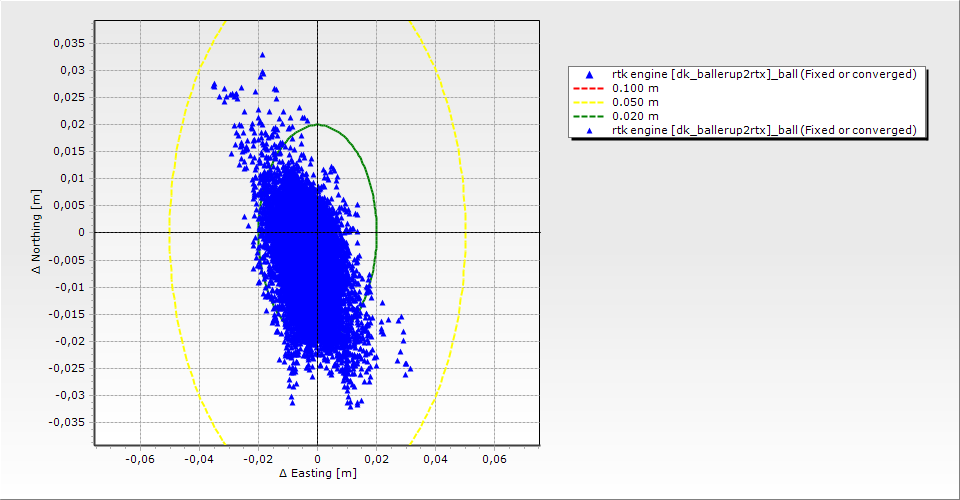Click the small blue triangle legend marker
Image resolution: width=960 pixels, height=500 pixels.
point(590,130)
